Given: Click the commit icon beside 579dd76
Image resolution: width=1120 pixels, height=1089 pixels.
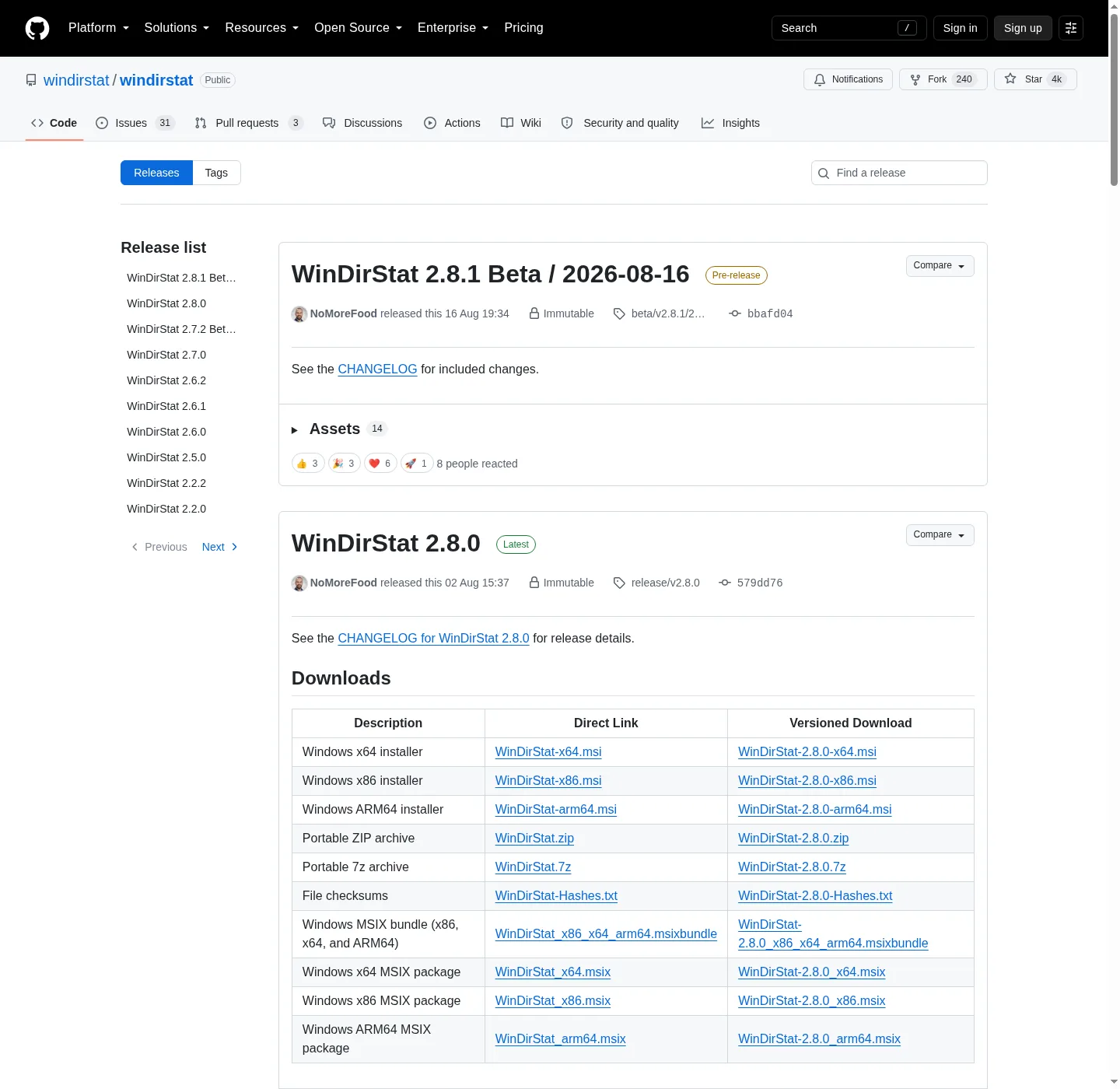Looking at the screenshot, I should pyautogui.click(x=725, y=583).
